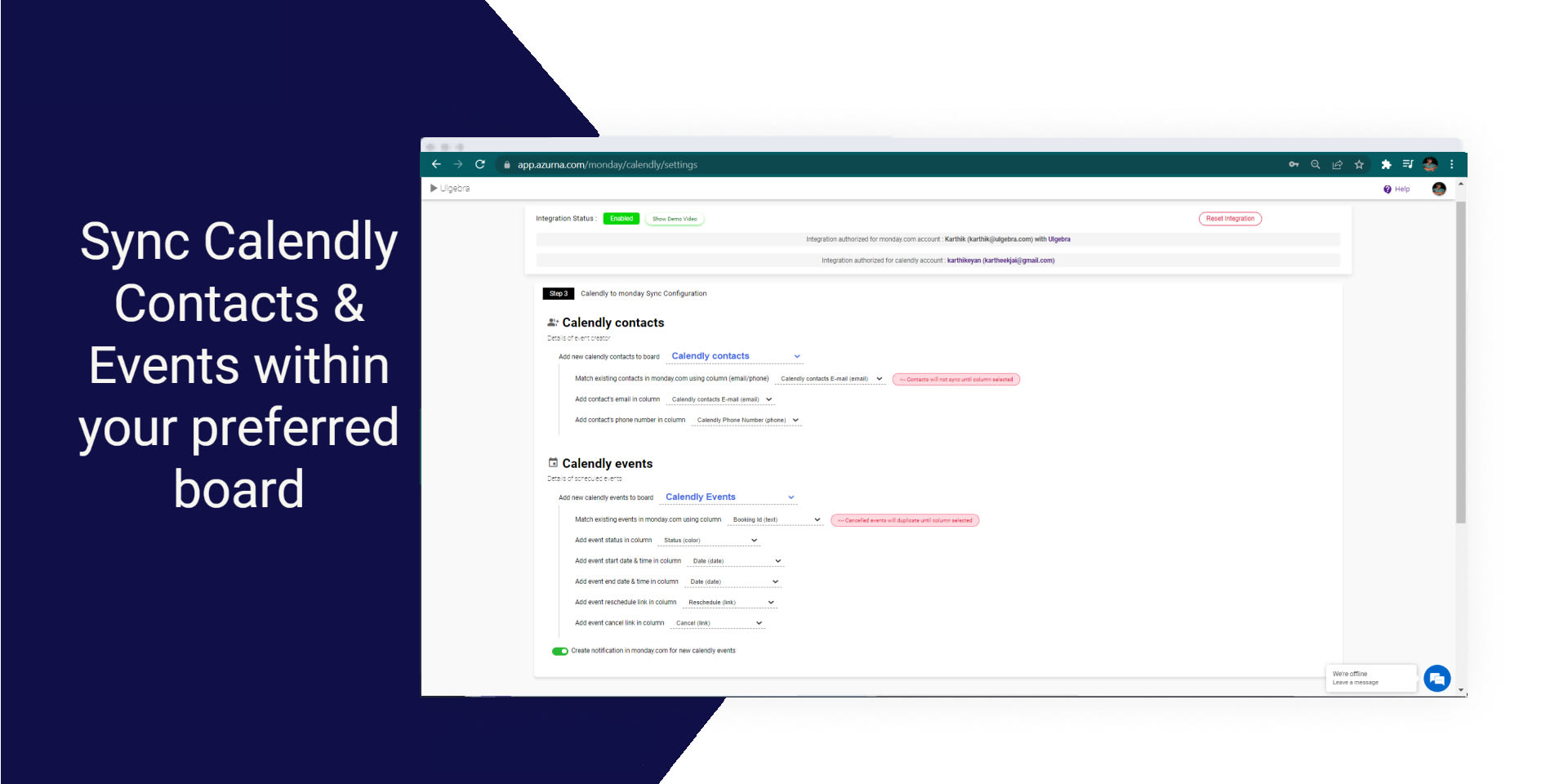Share this page via the share icon
The image size is (1568, 784).
[1338, 164]
